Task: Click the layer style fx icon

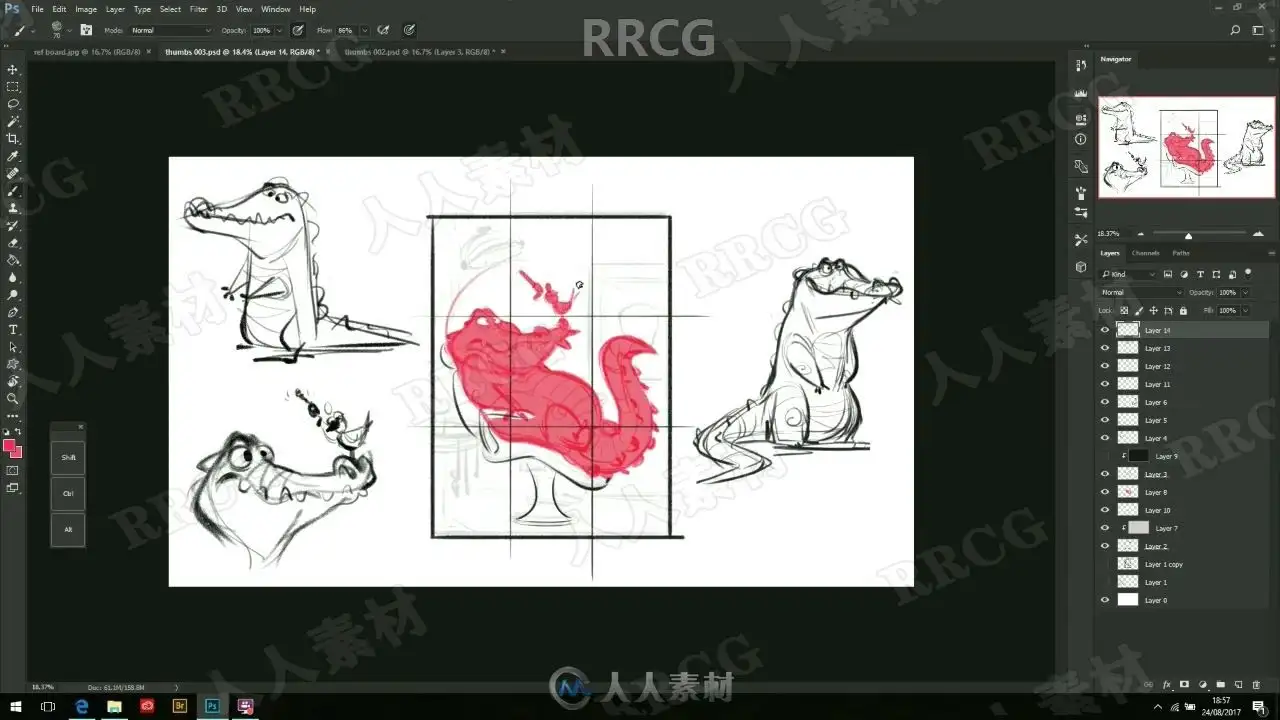Action: pos(1168,685)
